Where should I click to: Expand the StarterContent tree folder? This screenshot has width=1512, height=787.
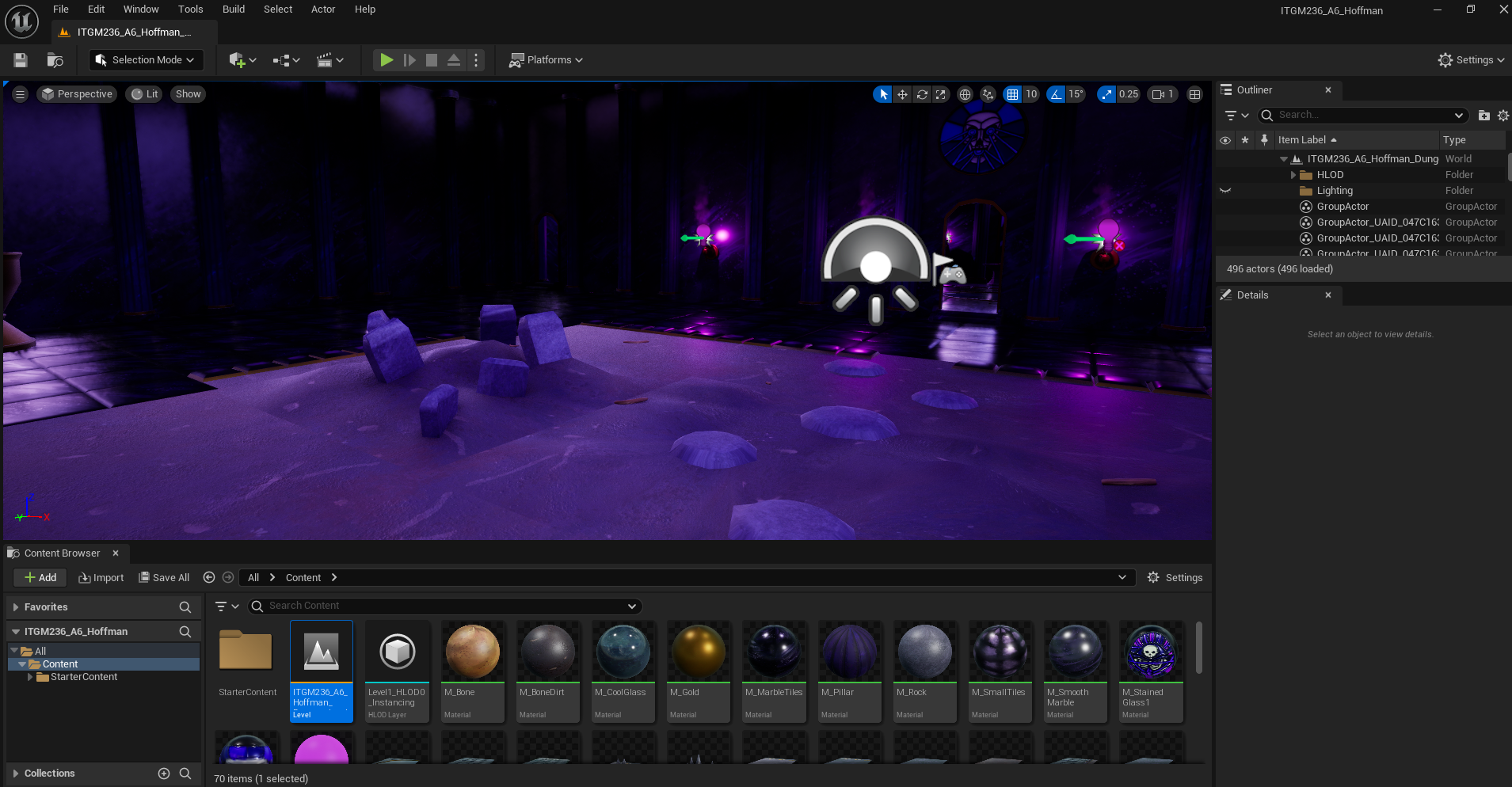30,677
